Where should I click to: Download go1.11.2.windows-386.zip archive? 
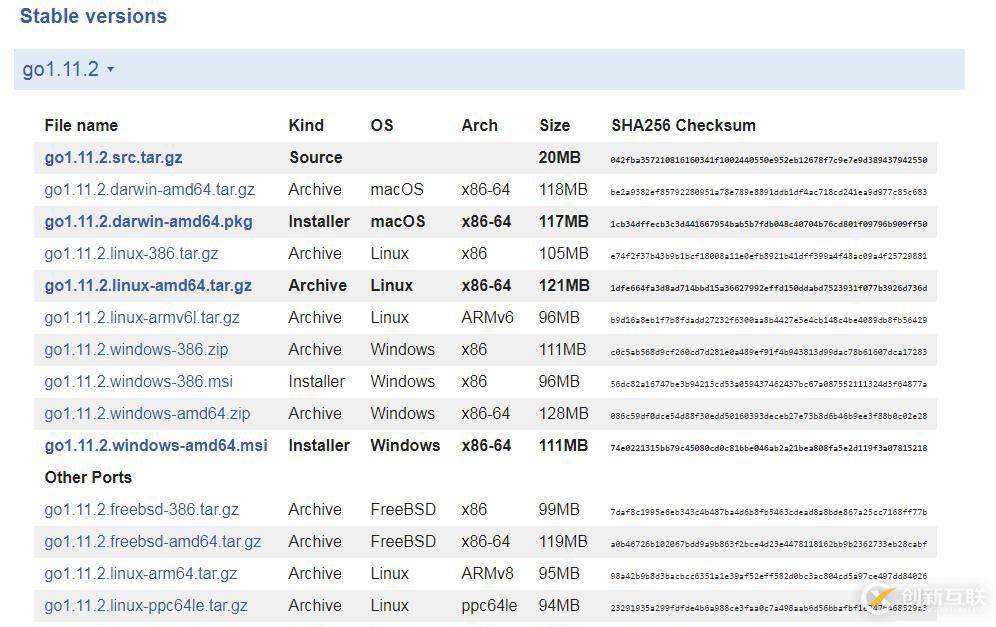136,350
